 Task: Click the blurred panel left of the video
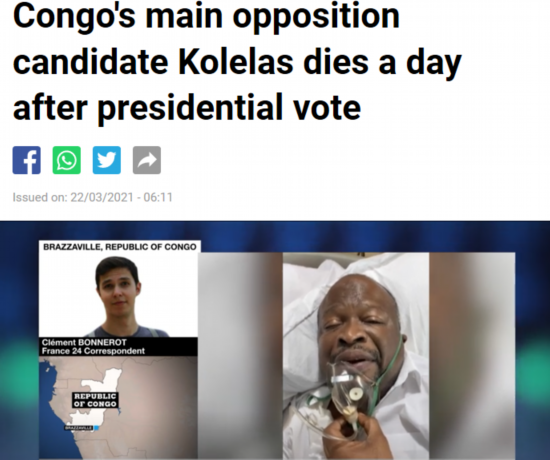point(240,355)
